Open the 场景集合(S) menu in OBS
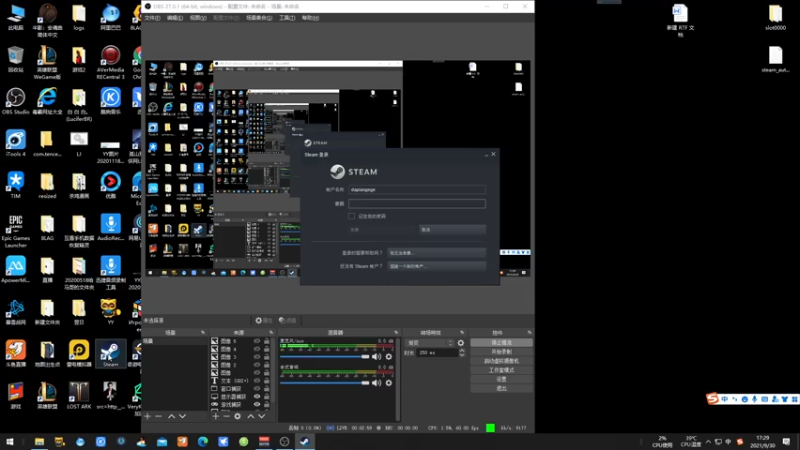 259,18
